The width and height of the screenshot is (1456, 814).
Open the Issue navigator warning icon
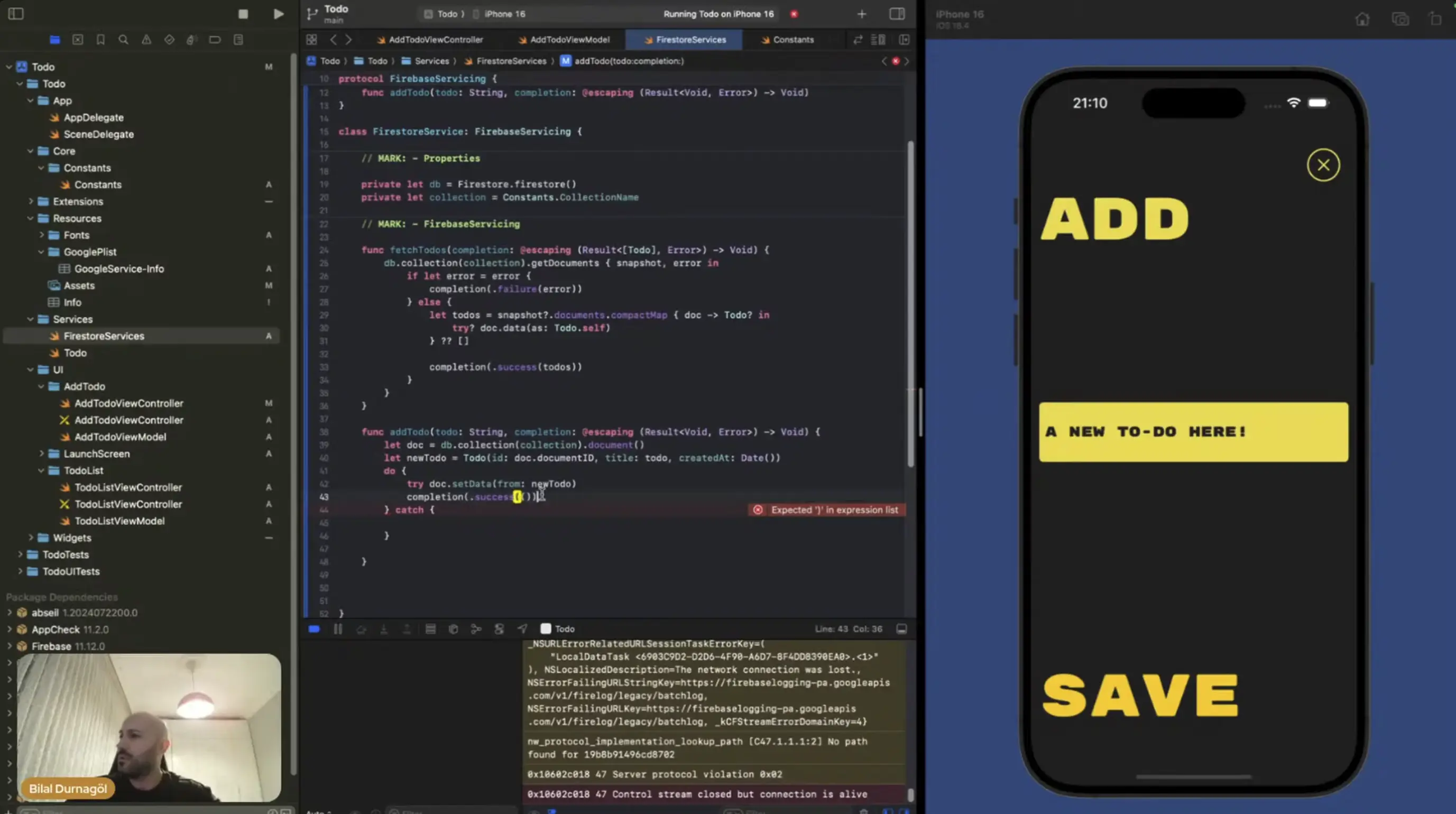click(146, 40)
